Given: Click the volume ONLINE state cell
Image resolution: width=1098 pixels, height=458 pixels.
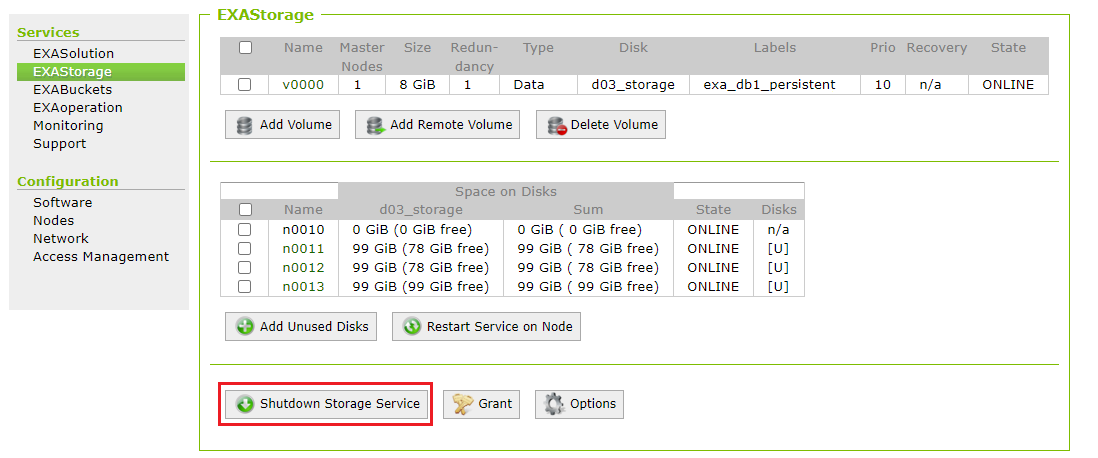Looking at the screenshot, I should pyautogui.click(x=1008, y=85).
